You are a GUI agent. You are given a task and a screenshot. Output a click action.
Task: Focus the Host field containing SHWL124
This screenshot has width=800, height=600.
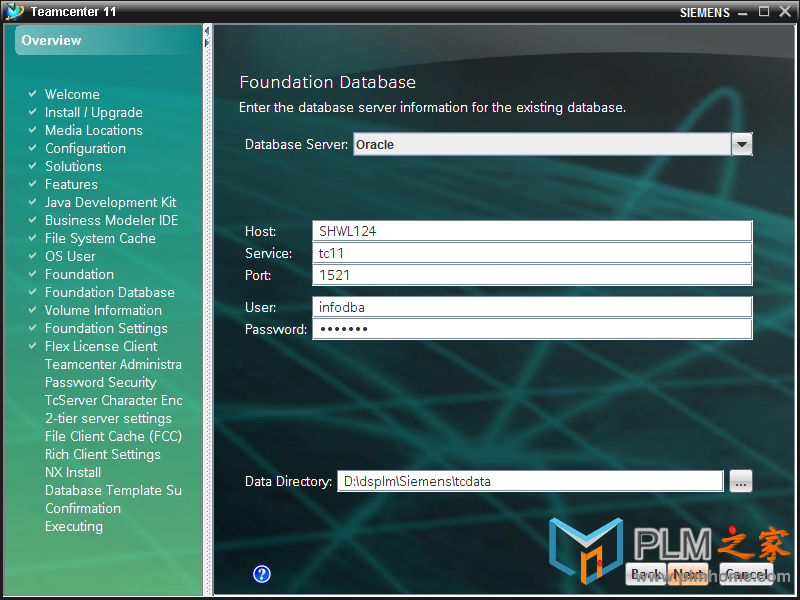[532, 231]
